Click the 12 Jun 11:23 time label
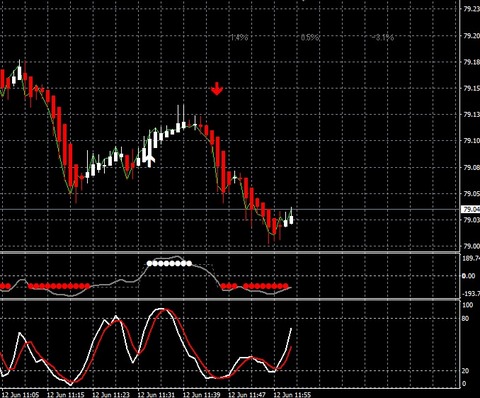 point(111,395)
